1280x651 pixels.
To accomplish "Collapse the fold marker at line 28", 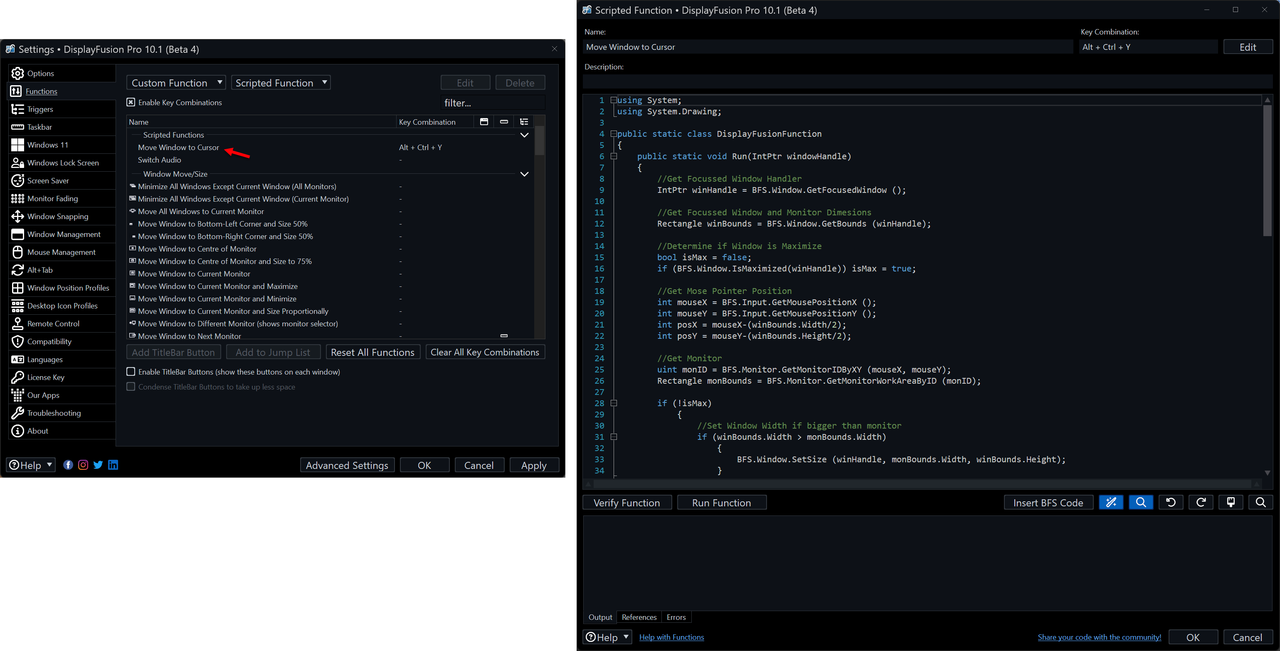I will 614,403.
